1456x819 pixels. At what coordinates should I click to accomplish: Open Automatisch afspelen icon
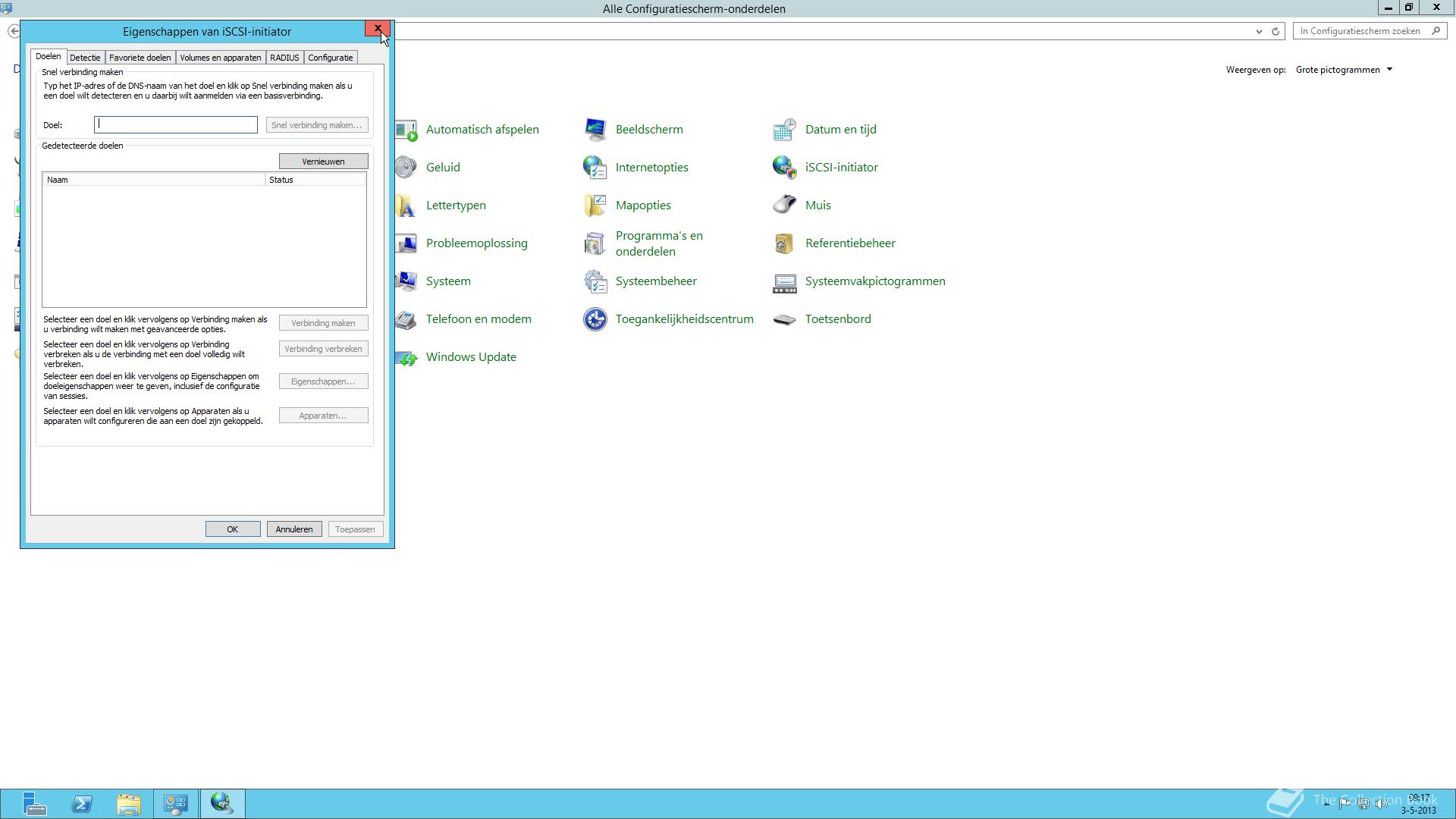[406, 130]
